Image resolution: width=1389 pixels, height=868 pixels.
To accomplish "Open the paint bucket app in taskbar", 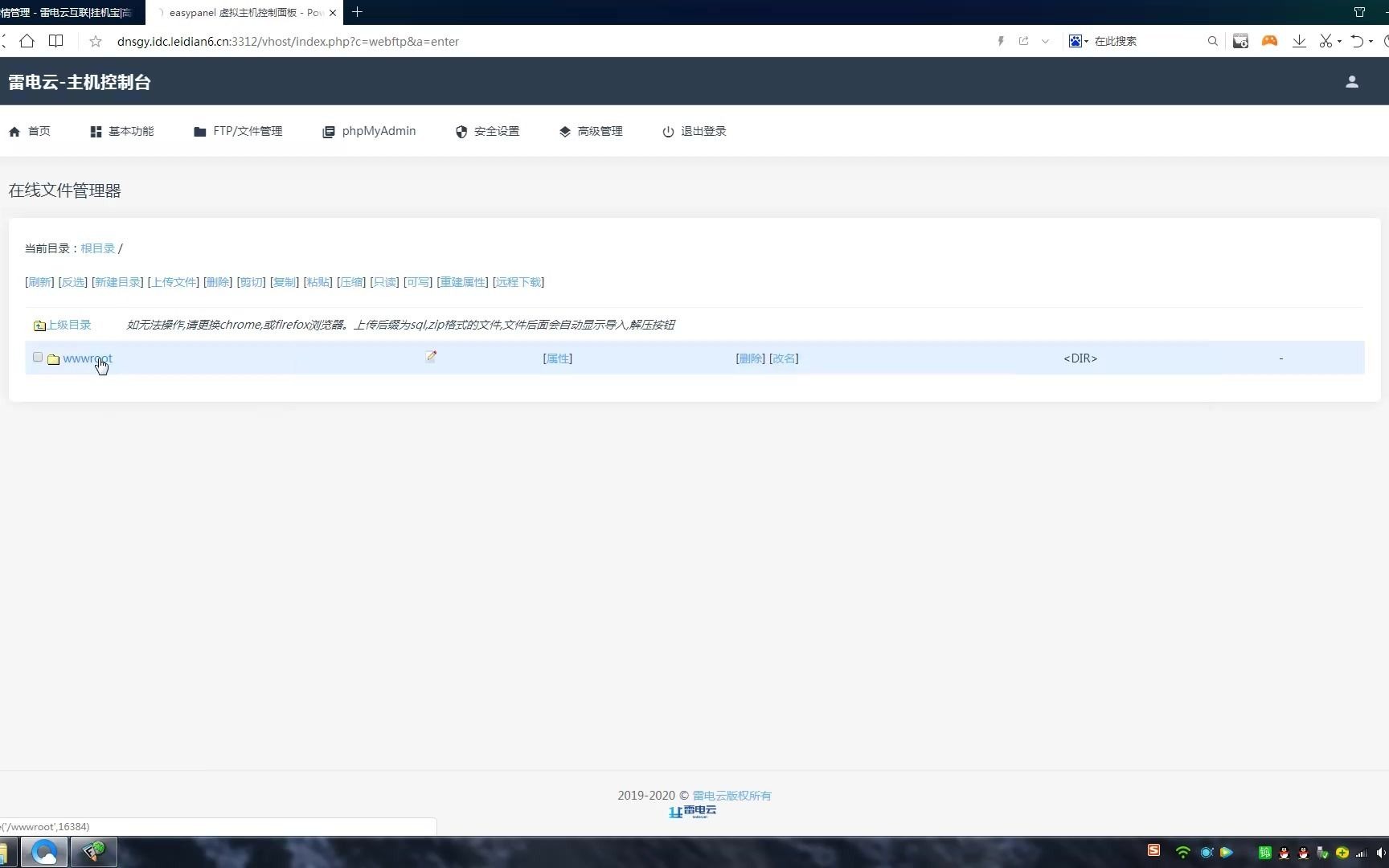I will point(93,852).
